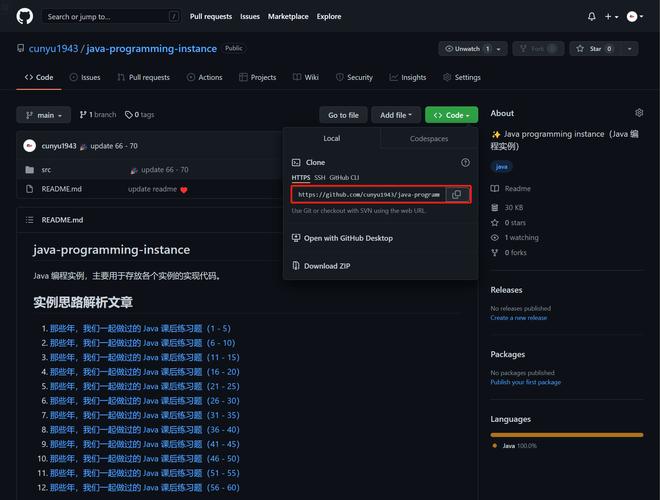
Task: Click the Java language color bar
Action: tap(566, 435)
